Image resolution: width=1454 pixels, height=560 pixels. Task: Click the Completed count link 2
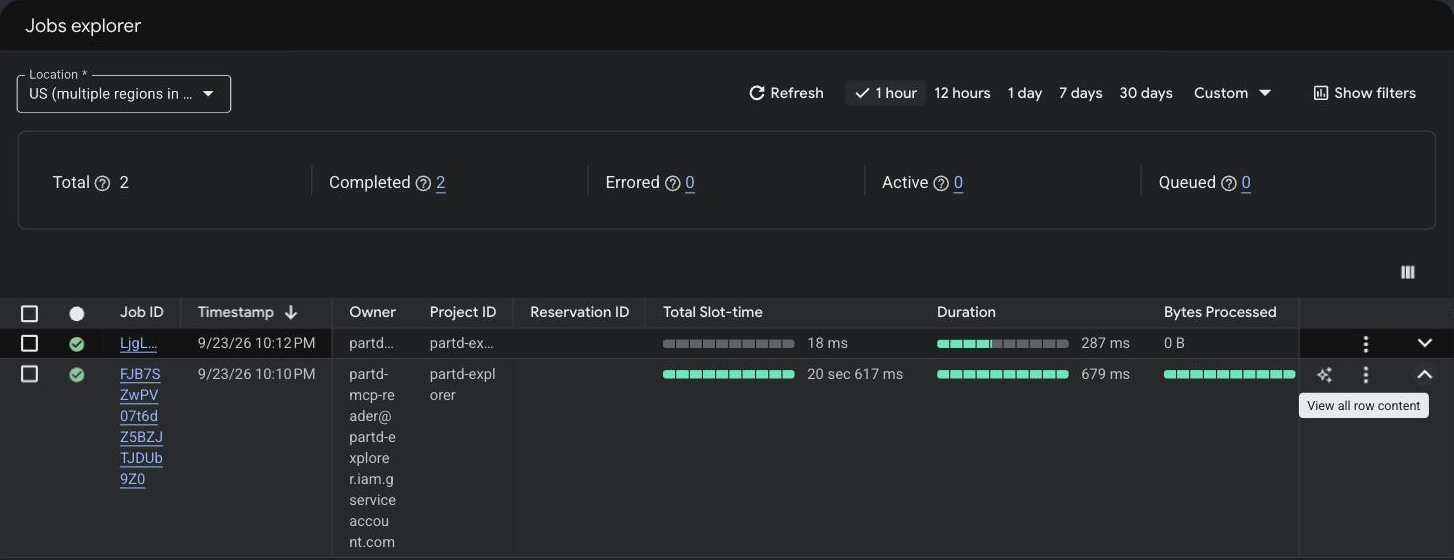click(x=440, y=183)
